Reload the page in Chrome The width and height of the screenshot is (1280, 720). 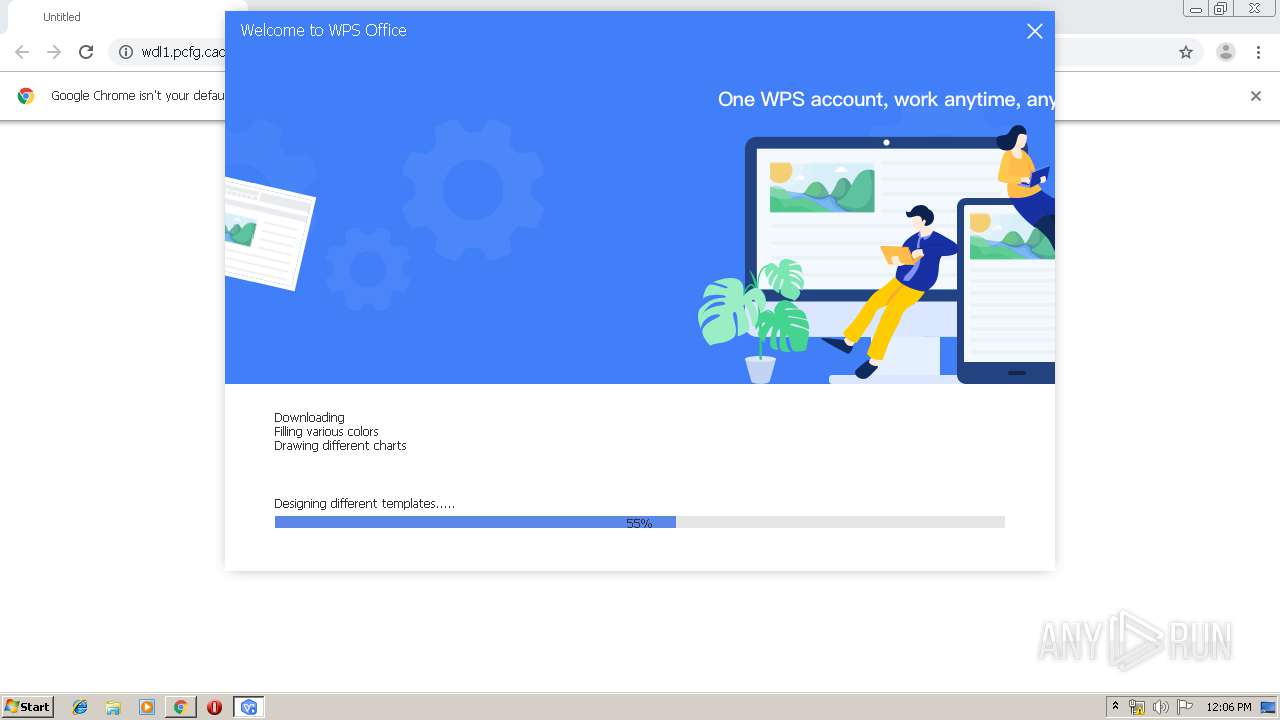(x=86, y=52)
